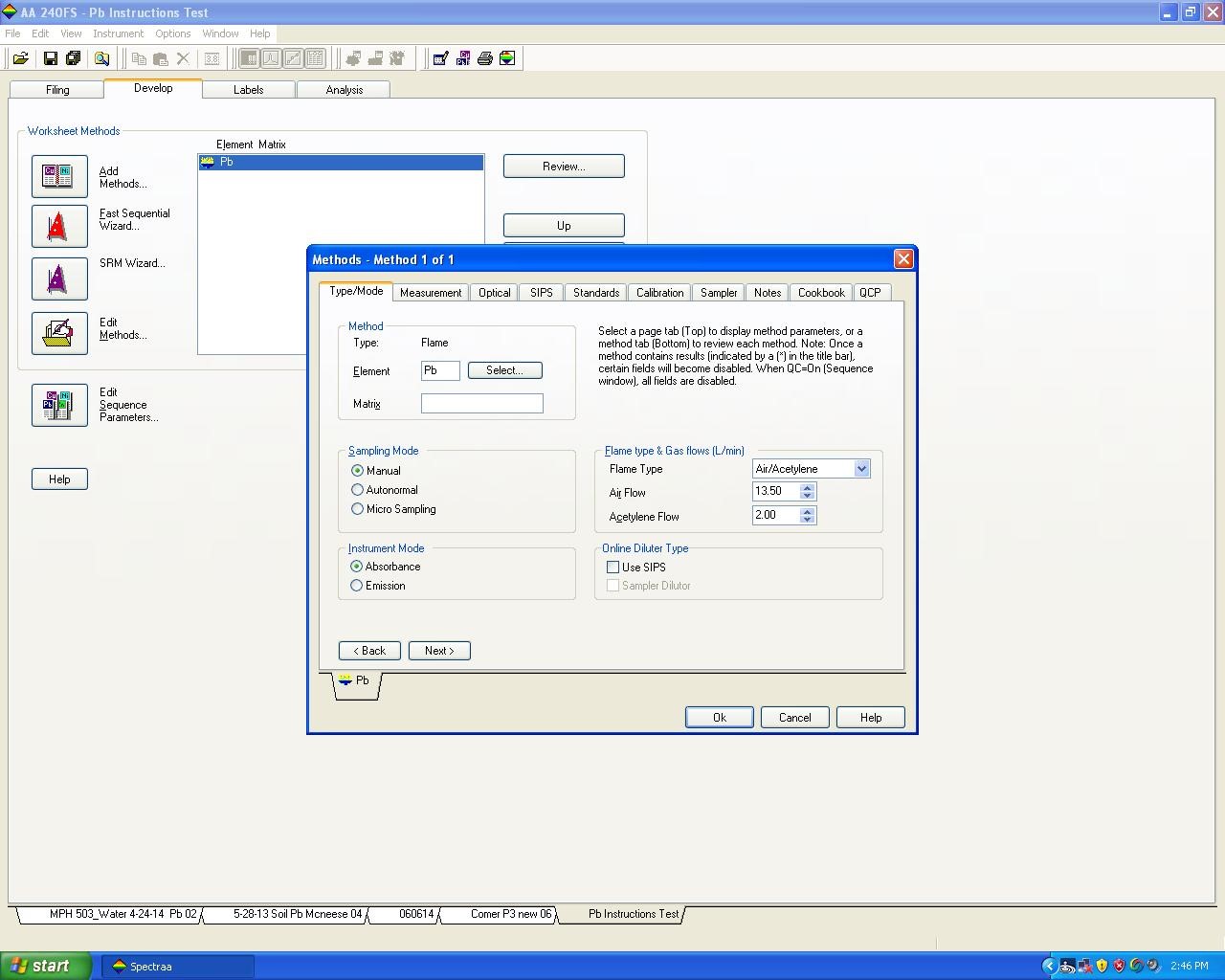
Task: Click the Edit Methods icon button
Action: (59, 333)
